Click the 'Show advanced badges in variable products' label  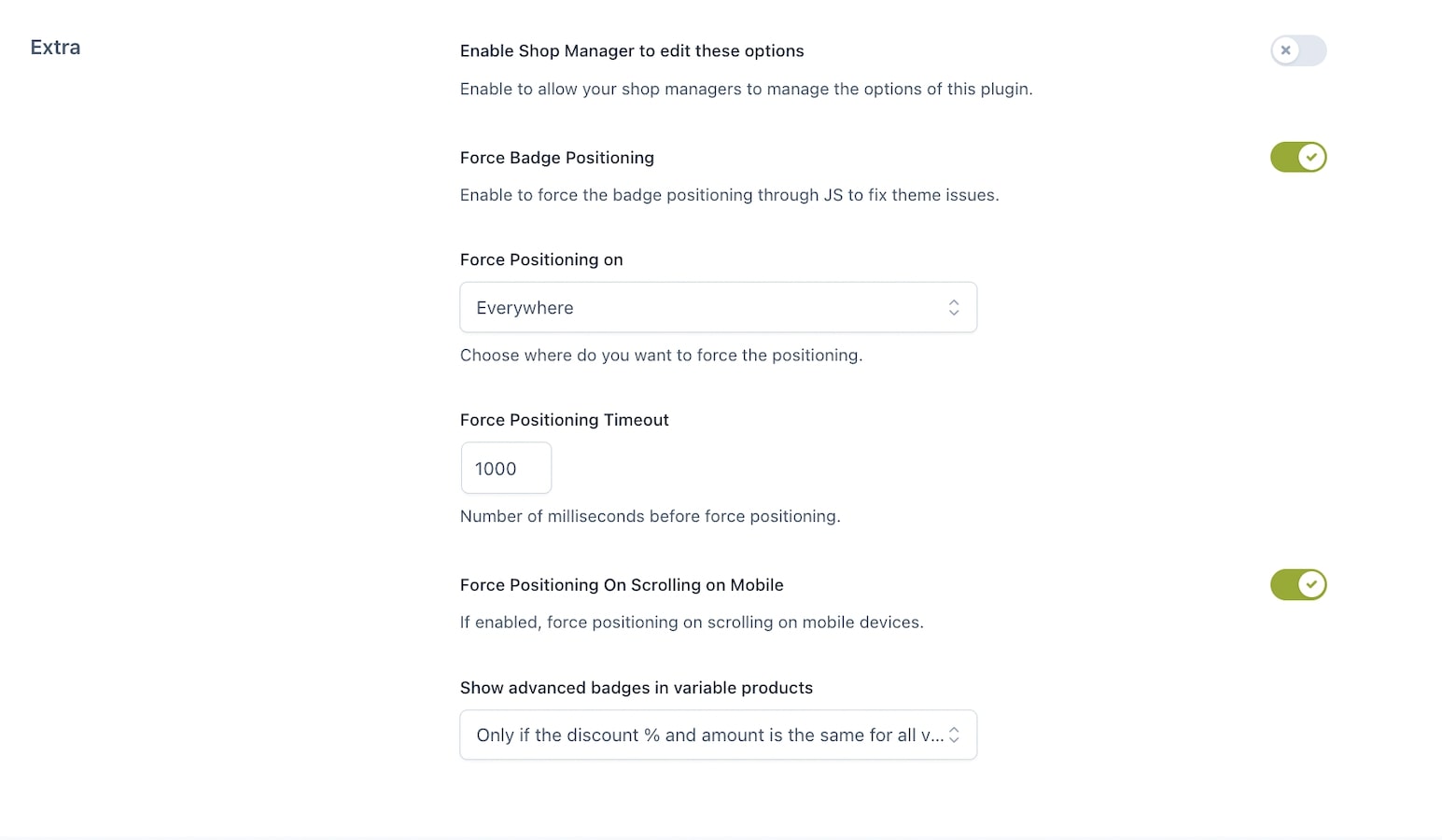pyautogui.click(x=637, y=688)
